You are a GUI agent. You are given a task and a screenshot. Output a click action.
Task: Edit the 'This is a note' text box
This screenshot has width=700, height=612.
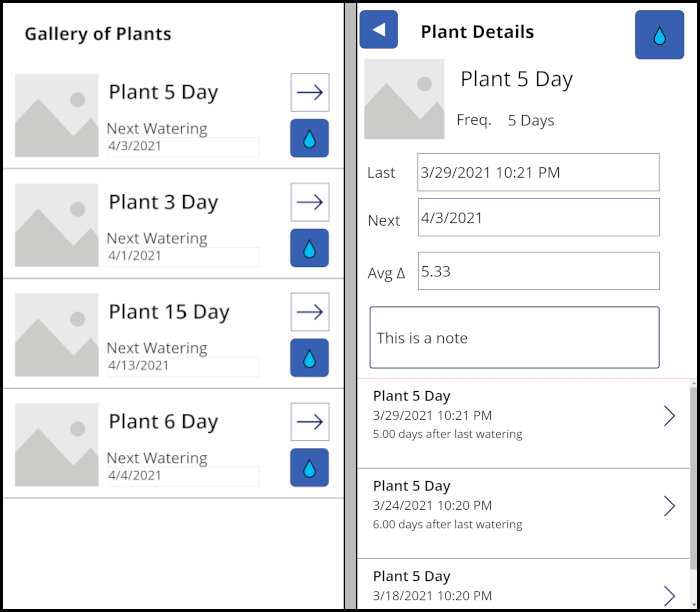click(514, 338)
